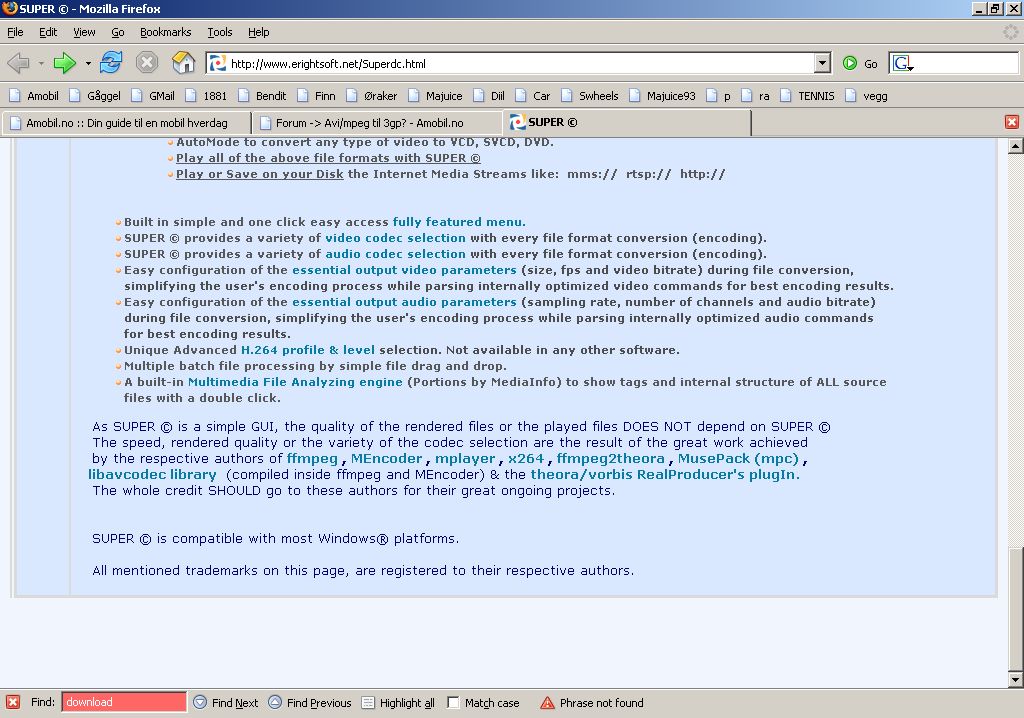Open the libavcodec library link
Image resolution: width=1024 pixels, height=718 pixels.
click(x=152, y=475)
